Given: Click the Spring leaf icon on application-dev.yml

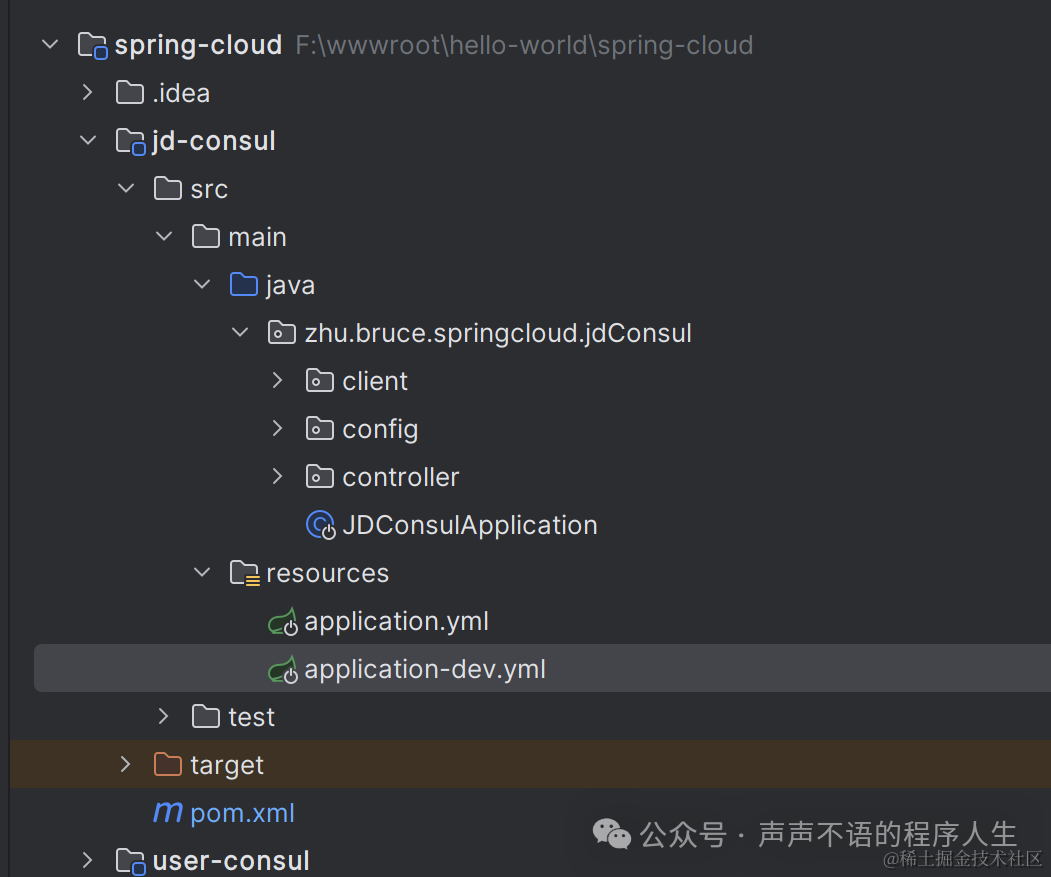Looking at the screenshot, I should pyautogui.click(x=283, y=668).
